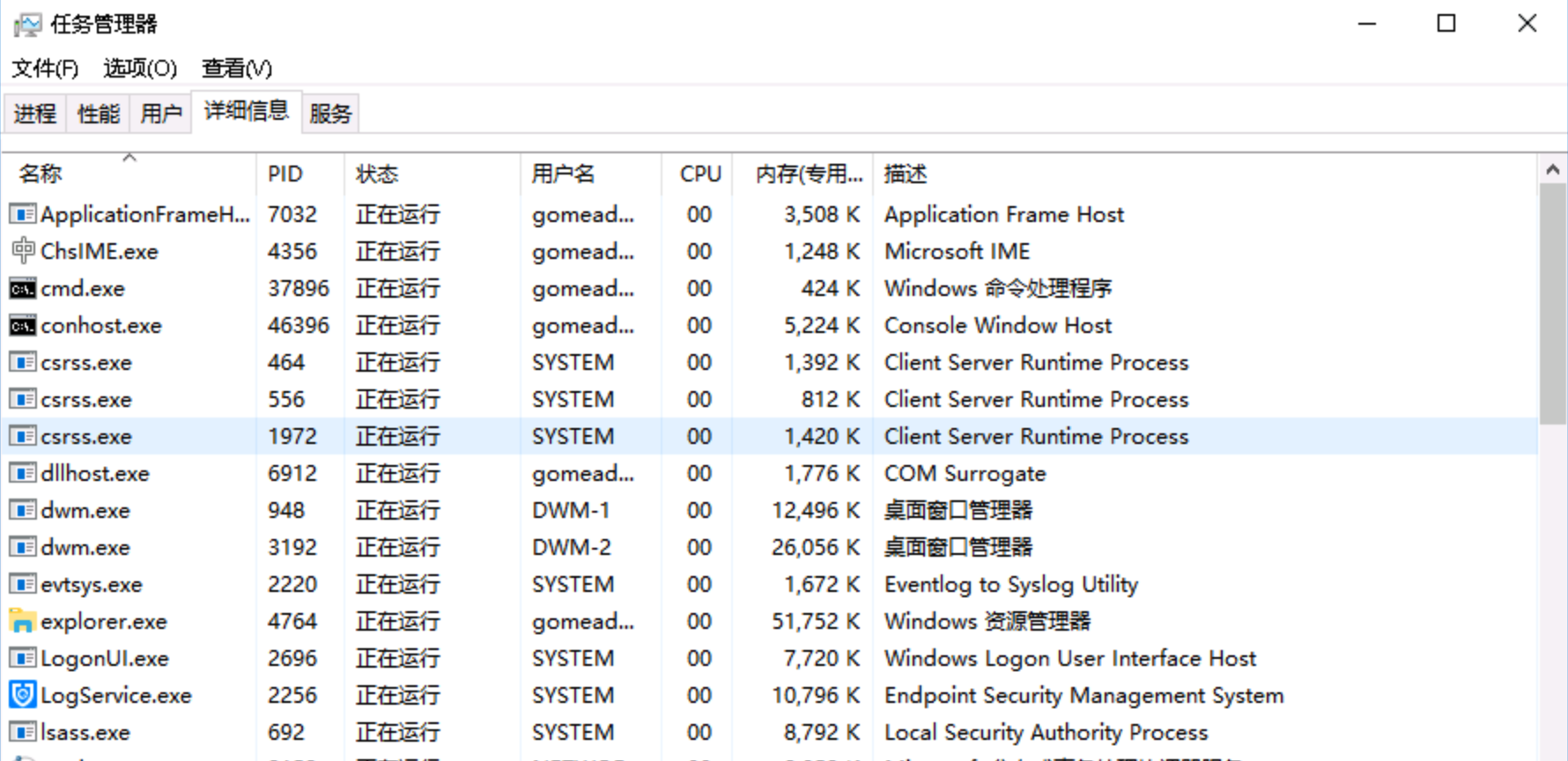Switch to the 进程 tab
The width and height of the screenshot is (1568, 761).
tap(35, 114)
